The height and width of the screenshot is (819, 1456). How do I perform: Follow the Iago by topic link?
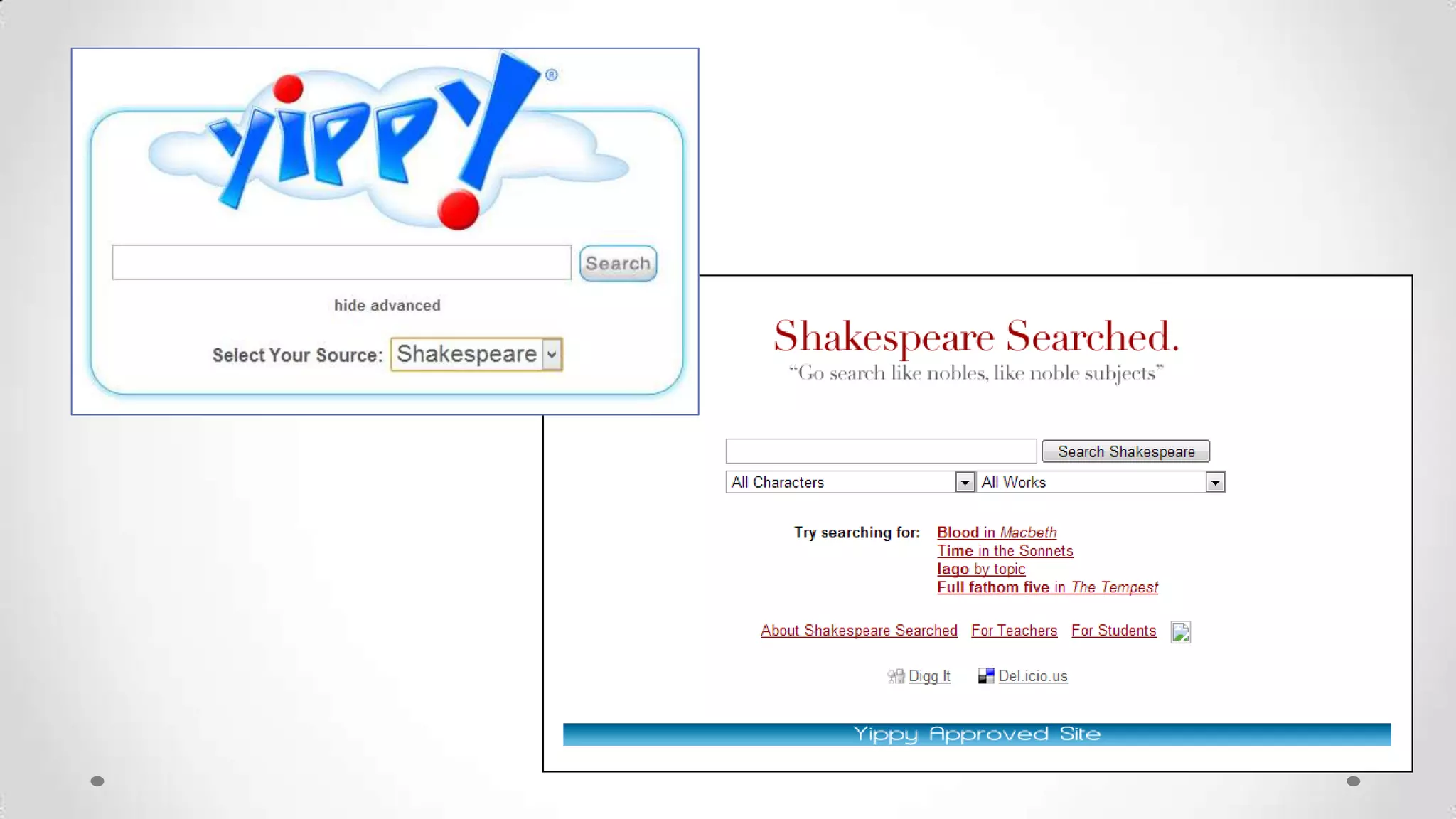pos(980,569)
